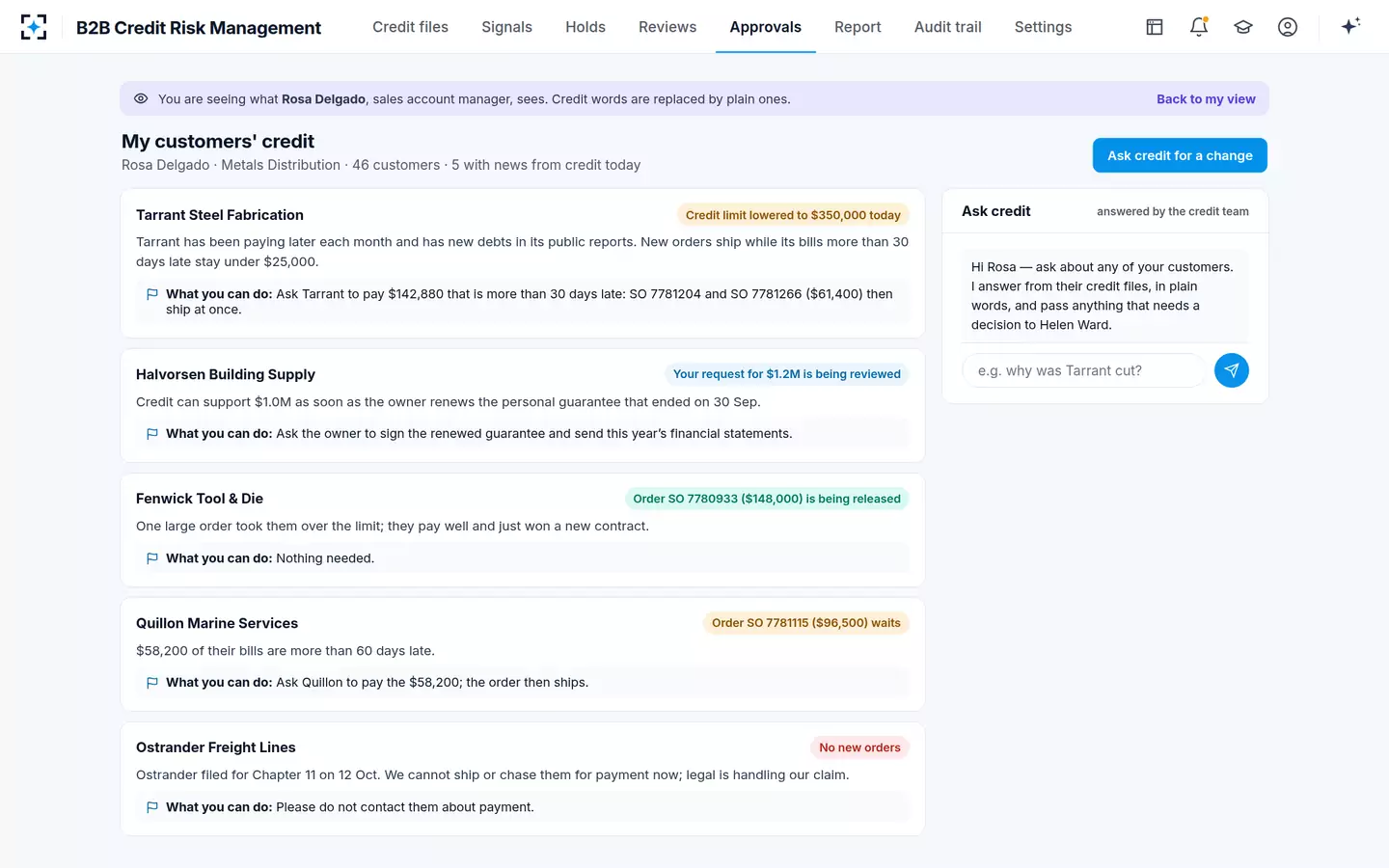
Task: Switch to the Credit files tab
Action: click(411, 27)
